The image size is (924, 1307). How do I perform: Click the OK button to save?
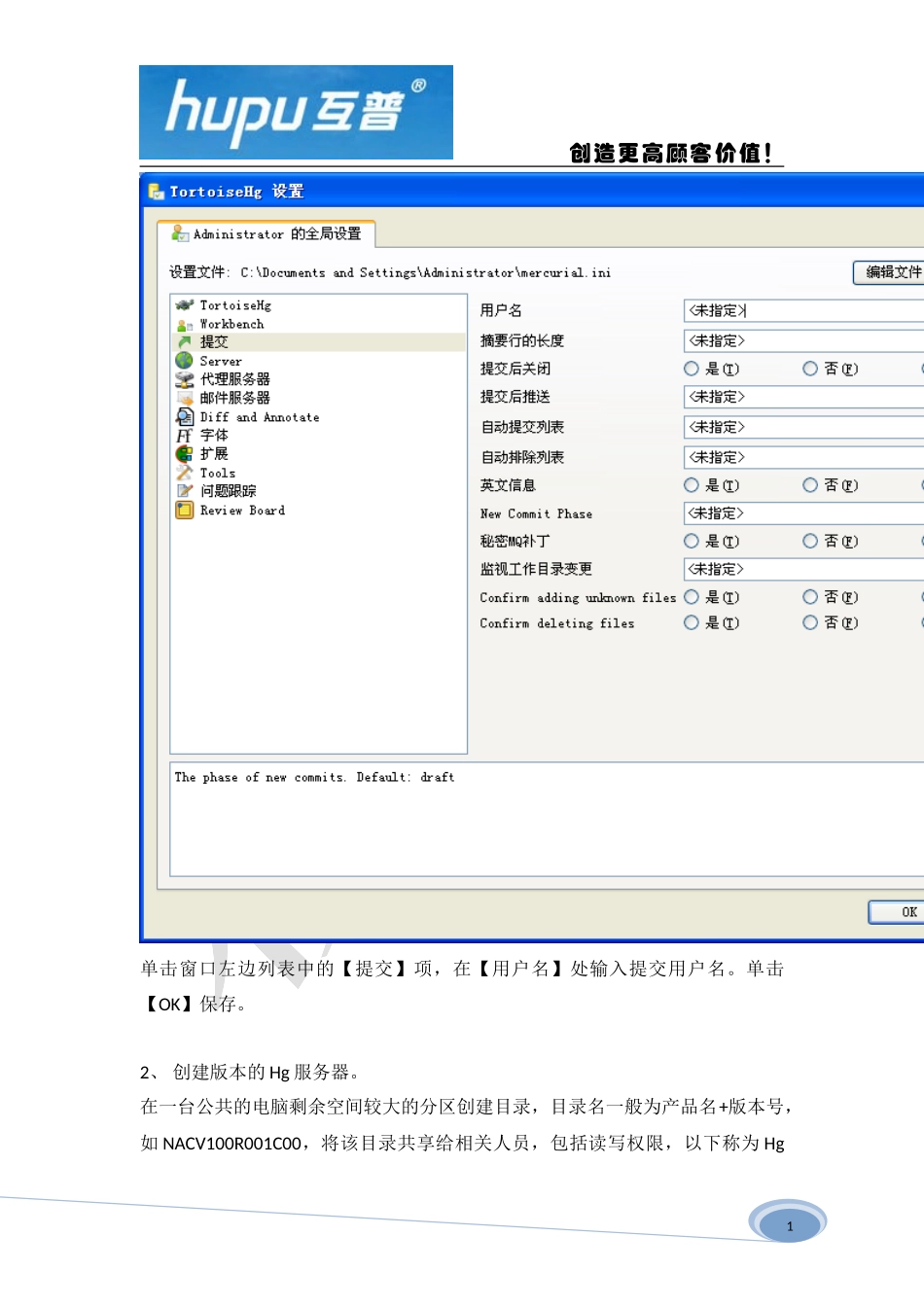pyautogui.click(x=897, y=912)
